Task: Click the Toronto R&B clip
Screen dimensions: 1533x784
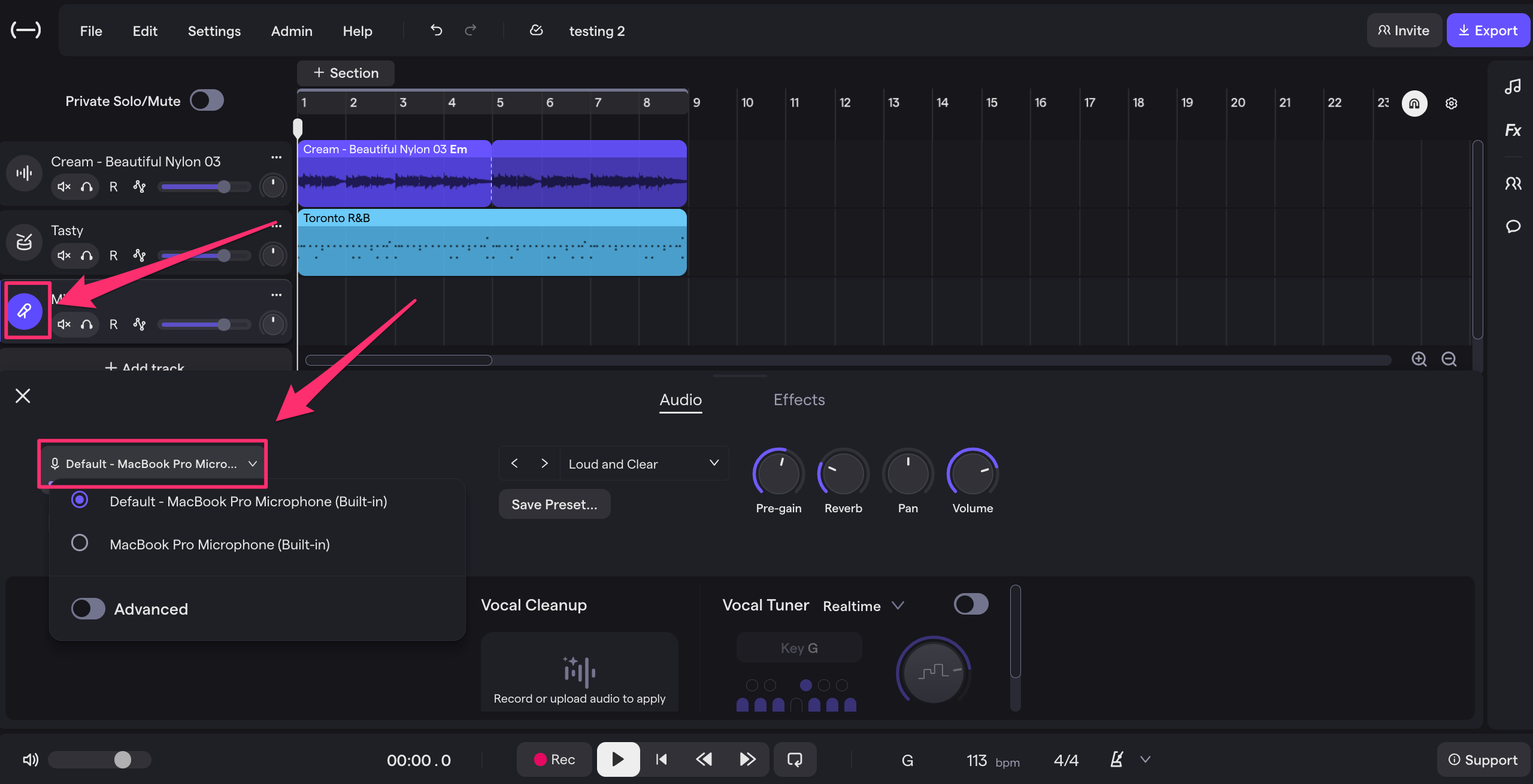Action: click(492, 242)
